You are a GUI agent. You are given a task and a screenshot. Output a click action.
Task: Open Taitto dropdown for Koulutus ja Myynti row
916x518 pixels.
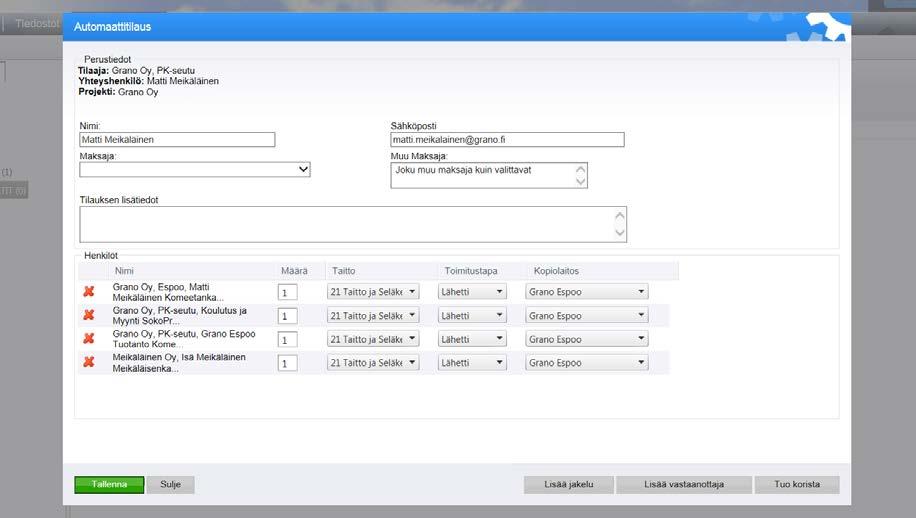(373, 315)
